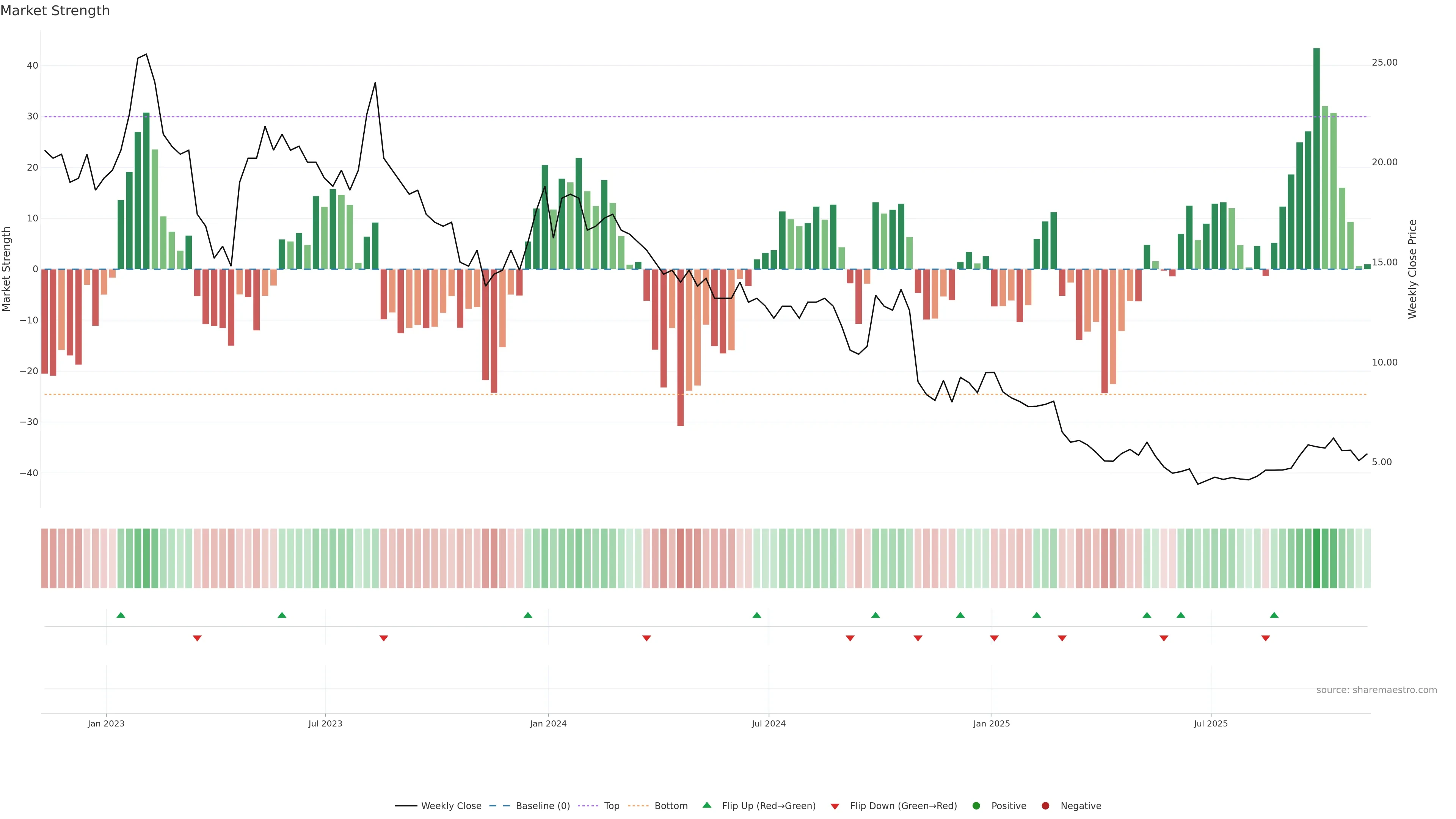Click the darkest green cell in the heatmap strip

[1316, 559]
